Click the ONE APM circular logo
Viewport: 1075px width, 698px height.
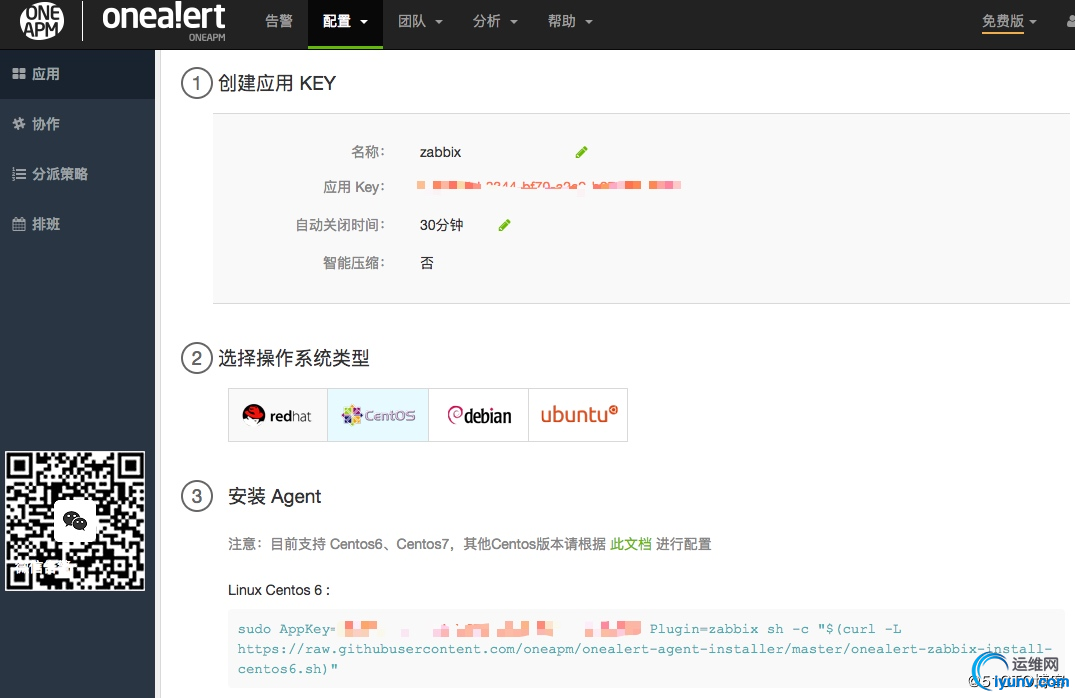pos(40,21)
